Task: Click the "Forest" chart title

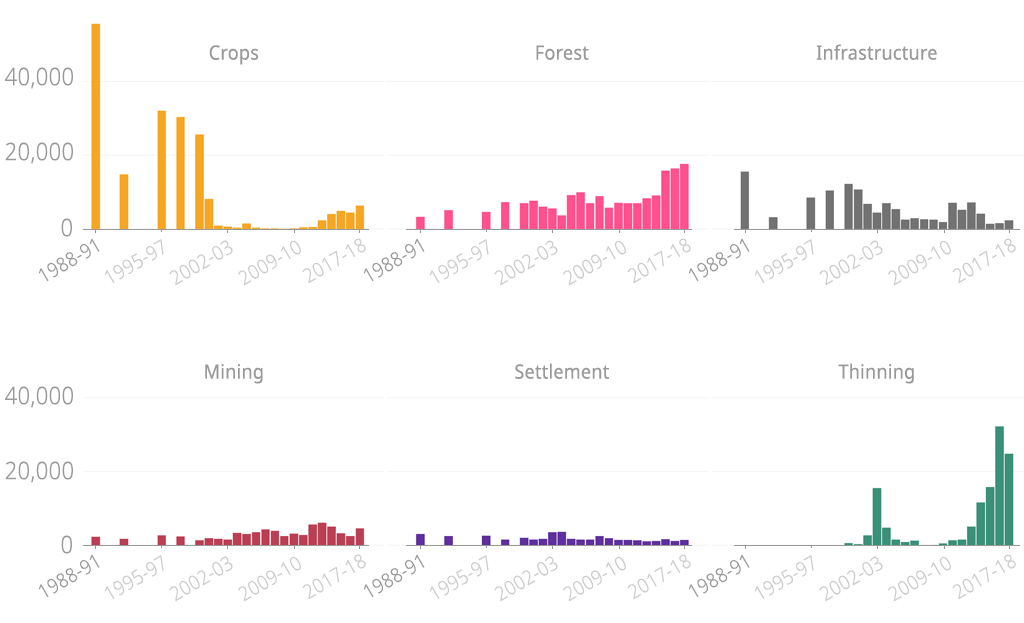Action: [x=561, y=53]
